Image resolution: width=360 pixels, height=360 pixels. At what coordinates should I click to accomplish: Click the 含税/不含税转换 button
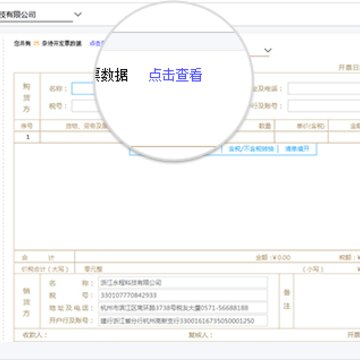[x=251, y=149]
